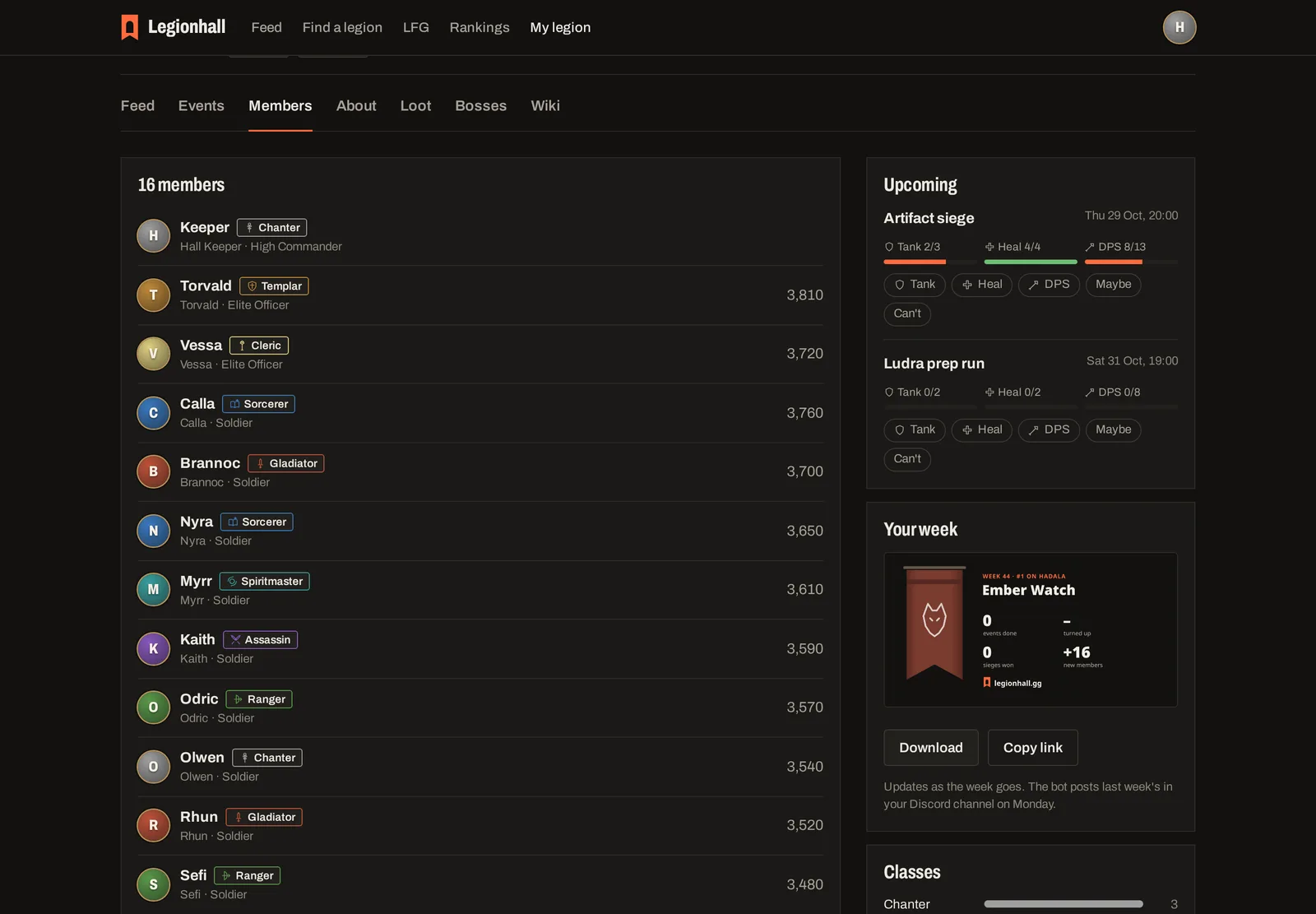
Task: Click the Chanter class distribution bar
Action: tap(1063, 904)
